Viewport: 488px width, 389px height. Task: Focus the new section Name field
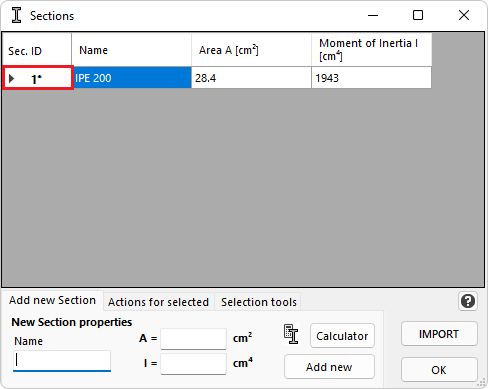tap(62, 361)
